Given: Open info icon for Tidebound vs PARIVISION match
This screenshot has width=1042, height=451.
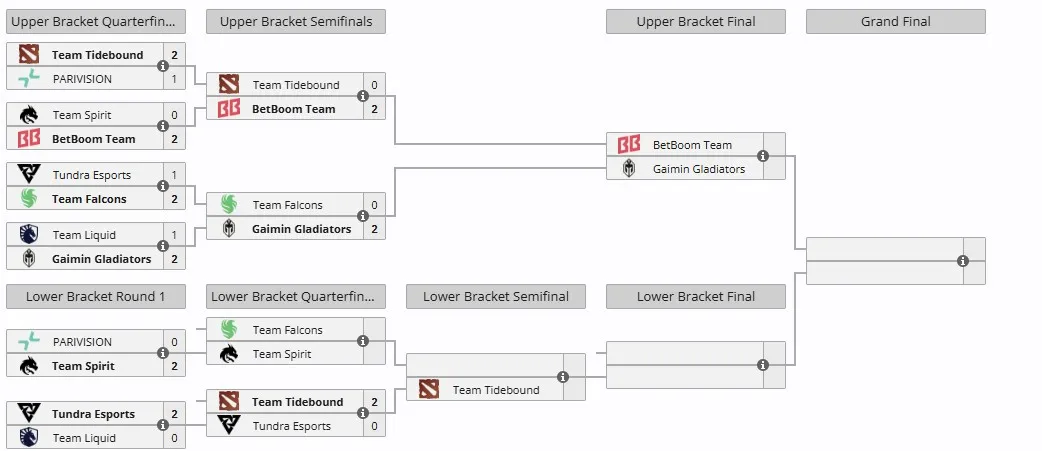Looking at the screenshot, I should [x=163, y=66].
